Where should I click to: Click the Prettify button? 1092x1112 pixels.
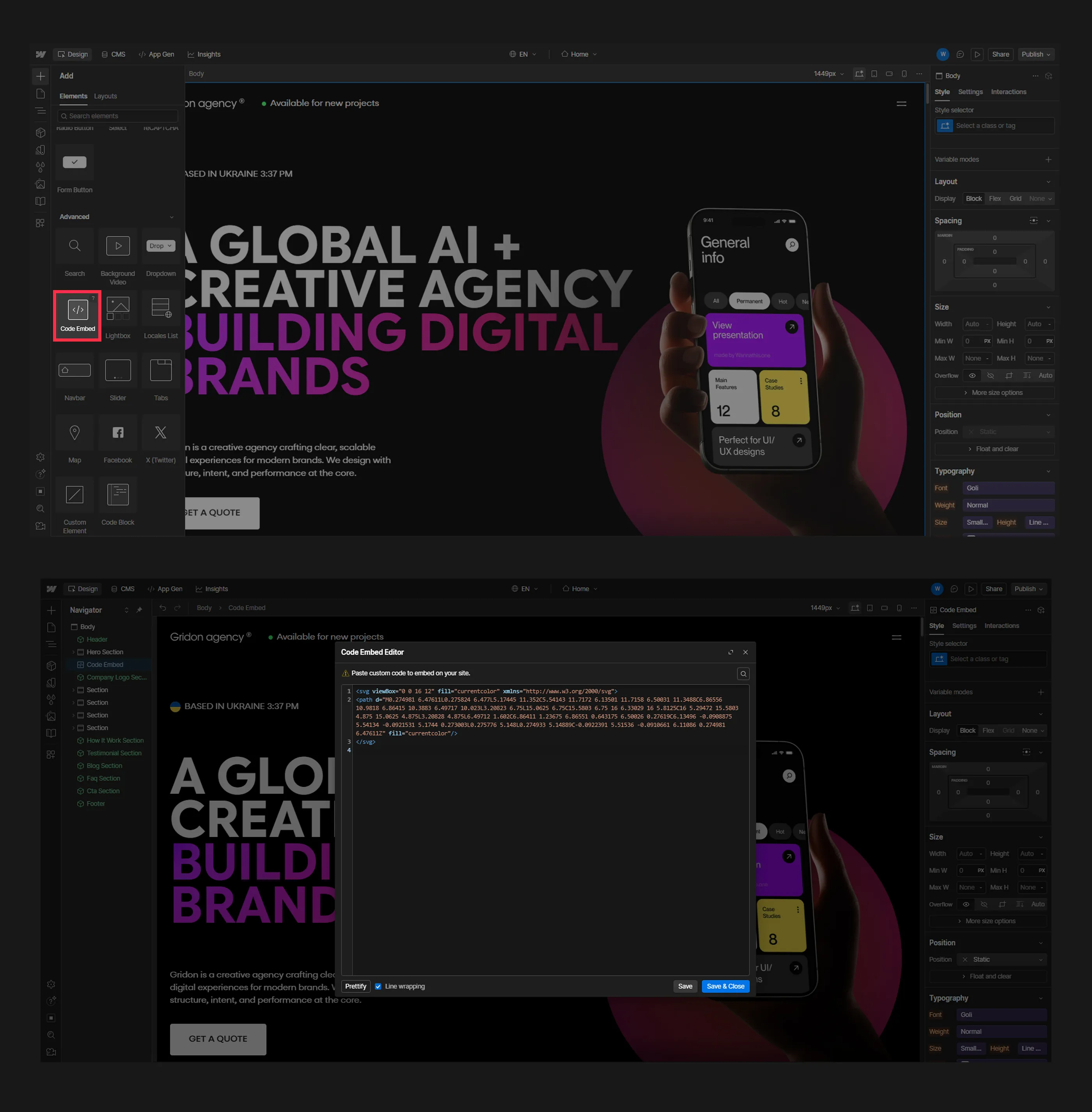[355, 986]
